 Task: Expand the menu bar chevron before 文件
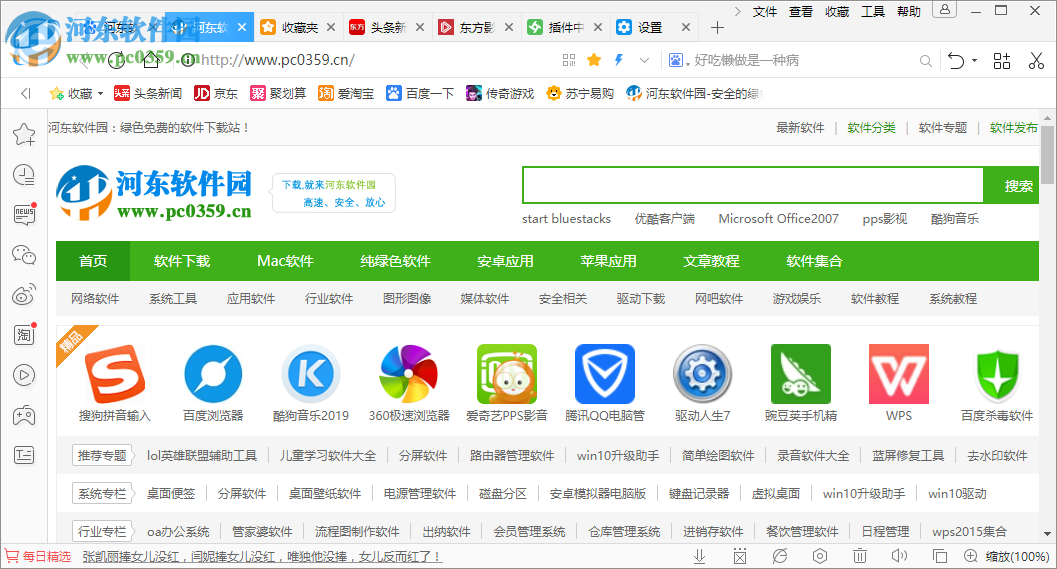point(737,11)
